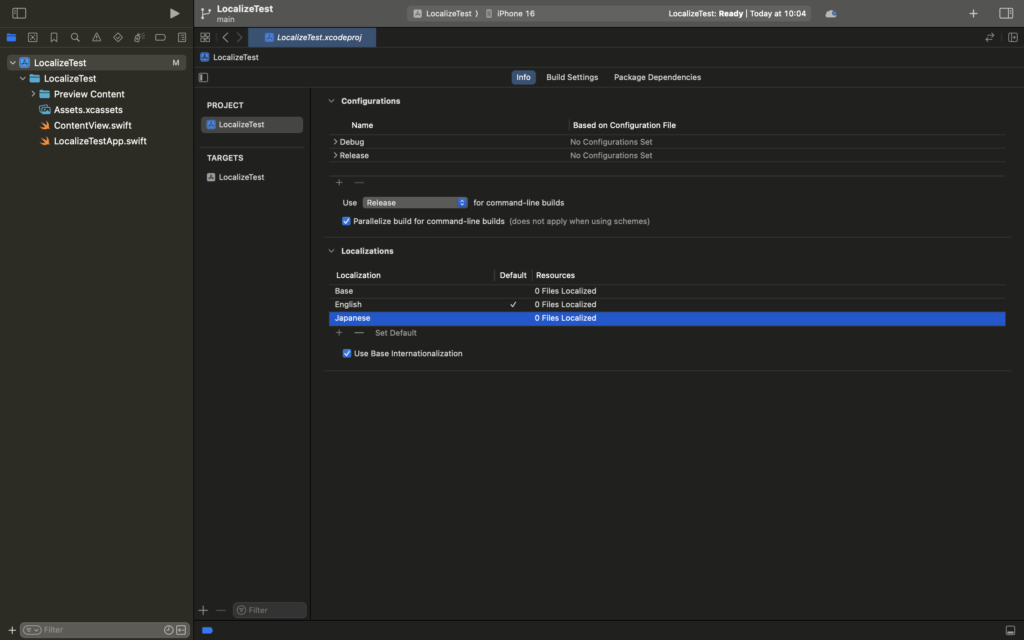Select the LocalizeTest.xcodeproj editor tab
Viewport: 1024px width, 640px height.
point(312,37)
